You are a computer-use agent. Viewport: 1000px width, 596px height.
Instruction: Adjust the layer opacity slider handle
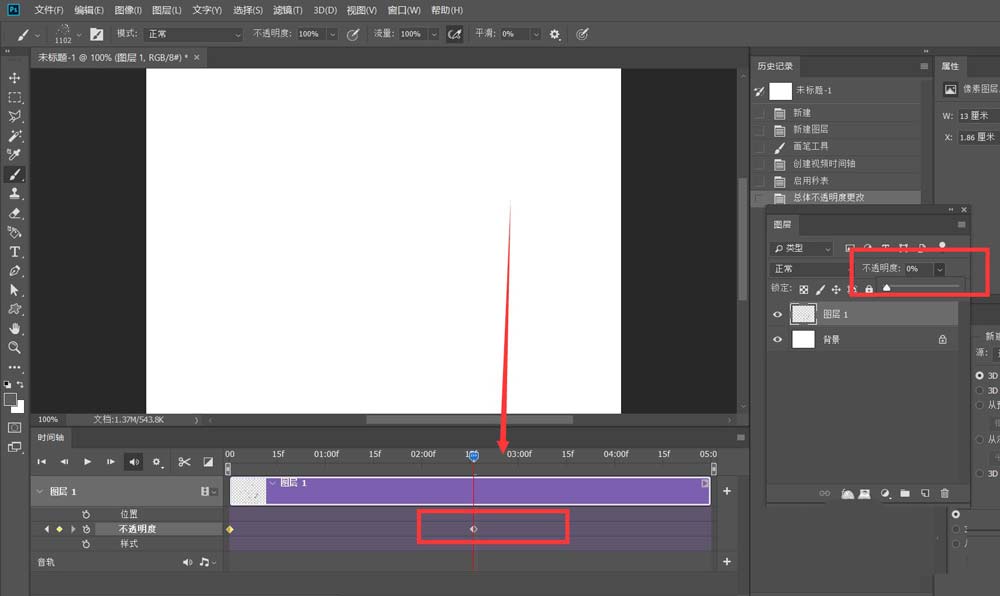(x=886, y=287)
